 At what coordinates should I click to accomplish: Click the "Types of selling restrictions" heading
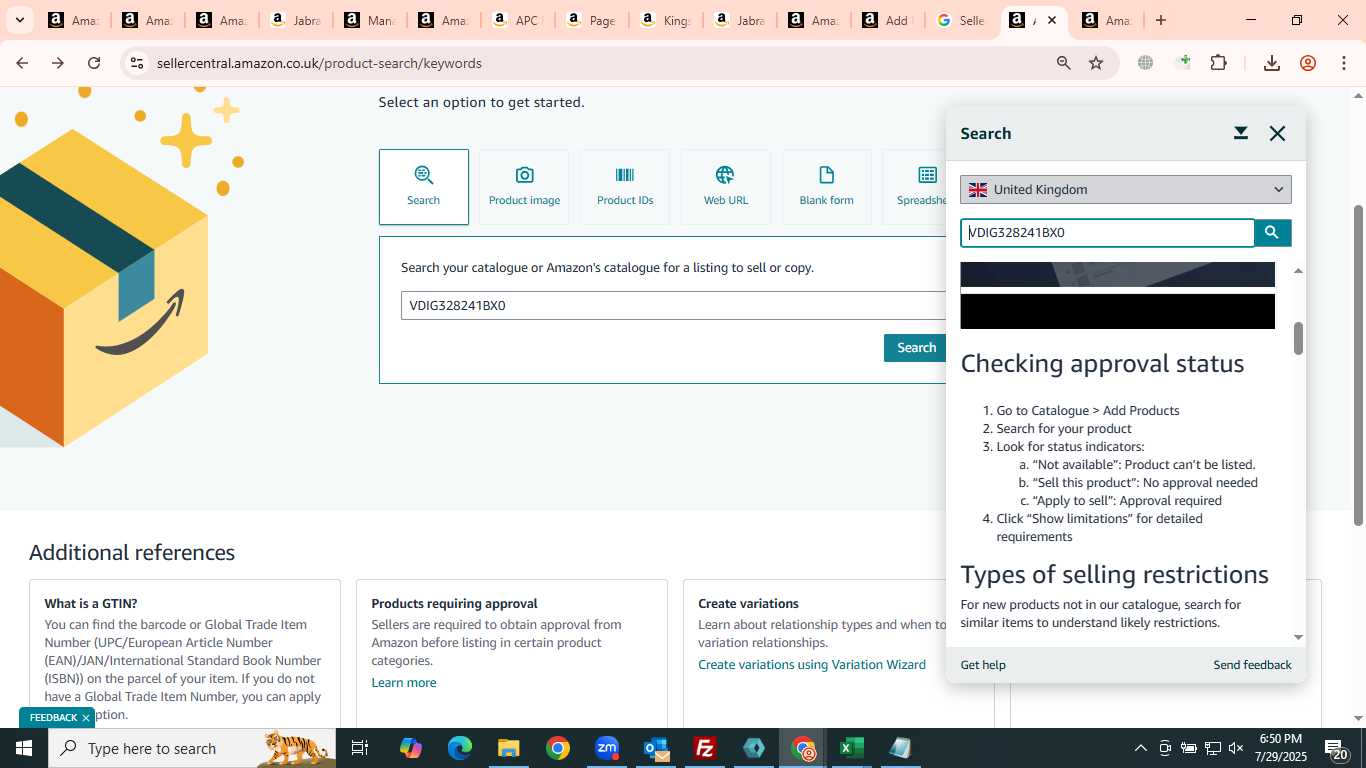coord(1114,574)
